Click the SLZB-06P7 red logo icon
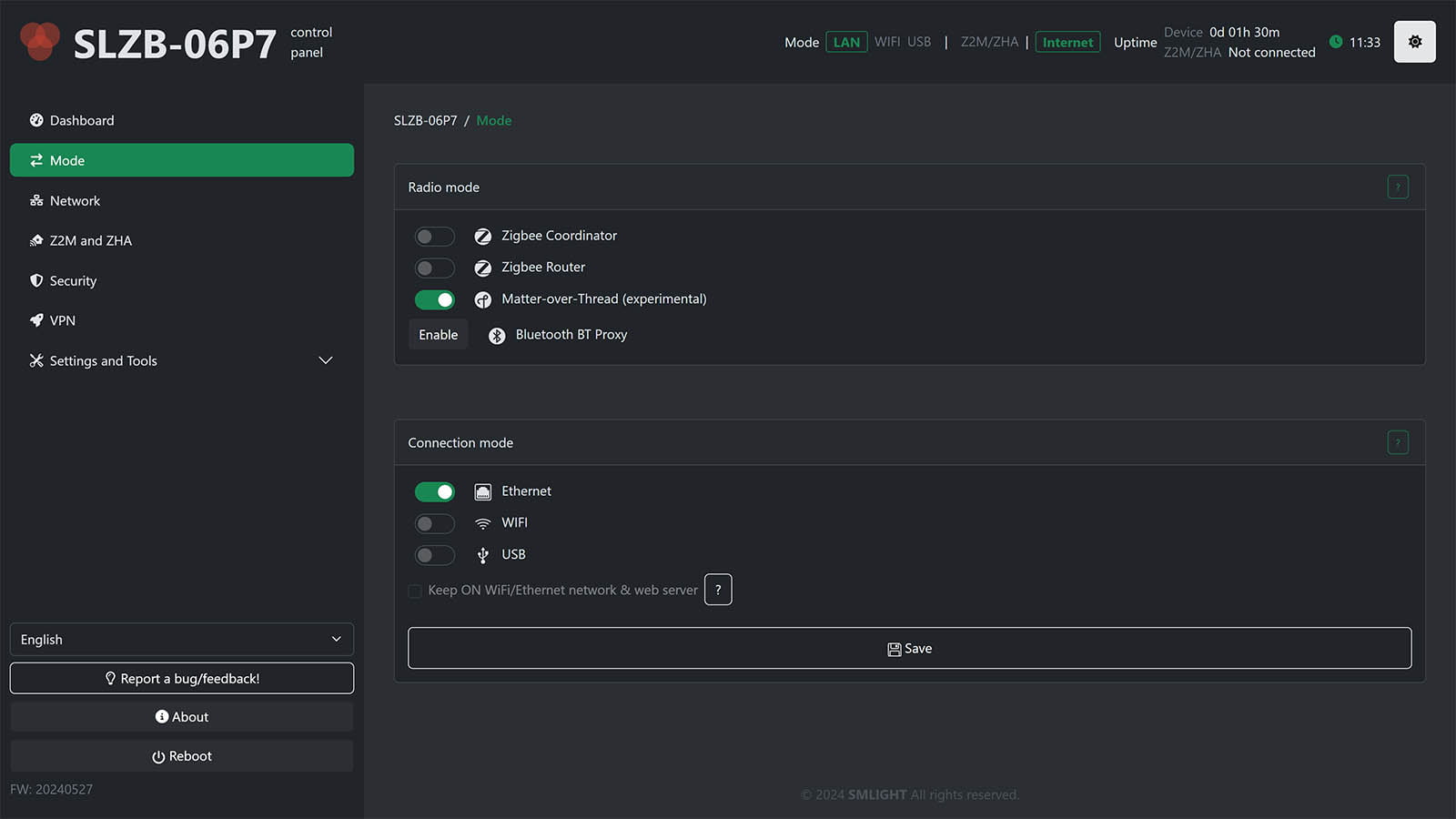Image resolution: width=1456 pixels, height=819 pixels. point(39,41)
